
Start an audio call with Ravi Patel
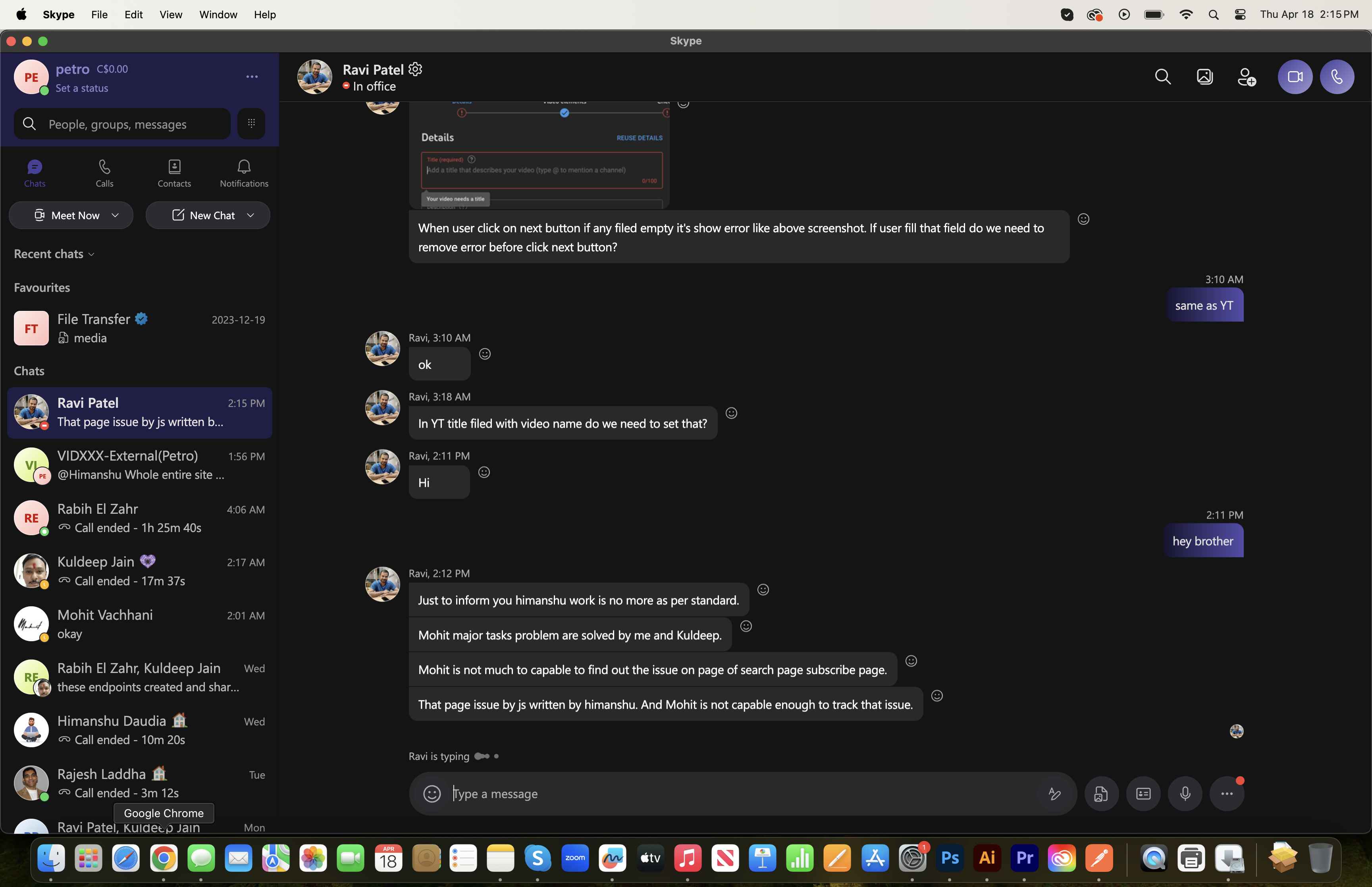click(x=1336, y=77)
